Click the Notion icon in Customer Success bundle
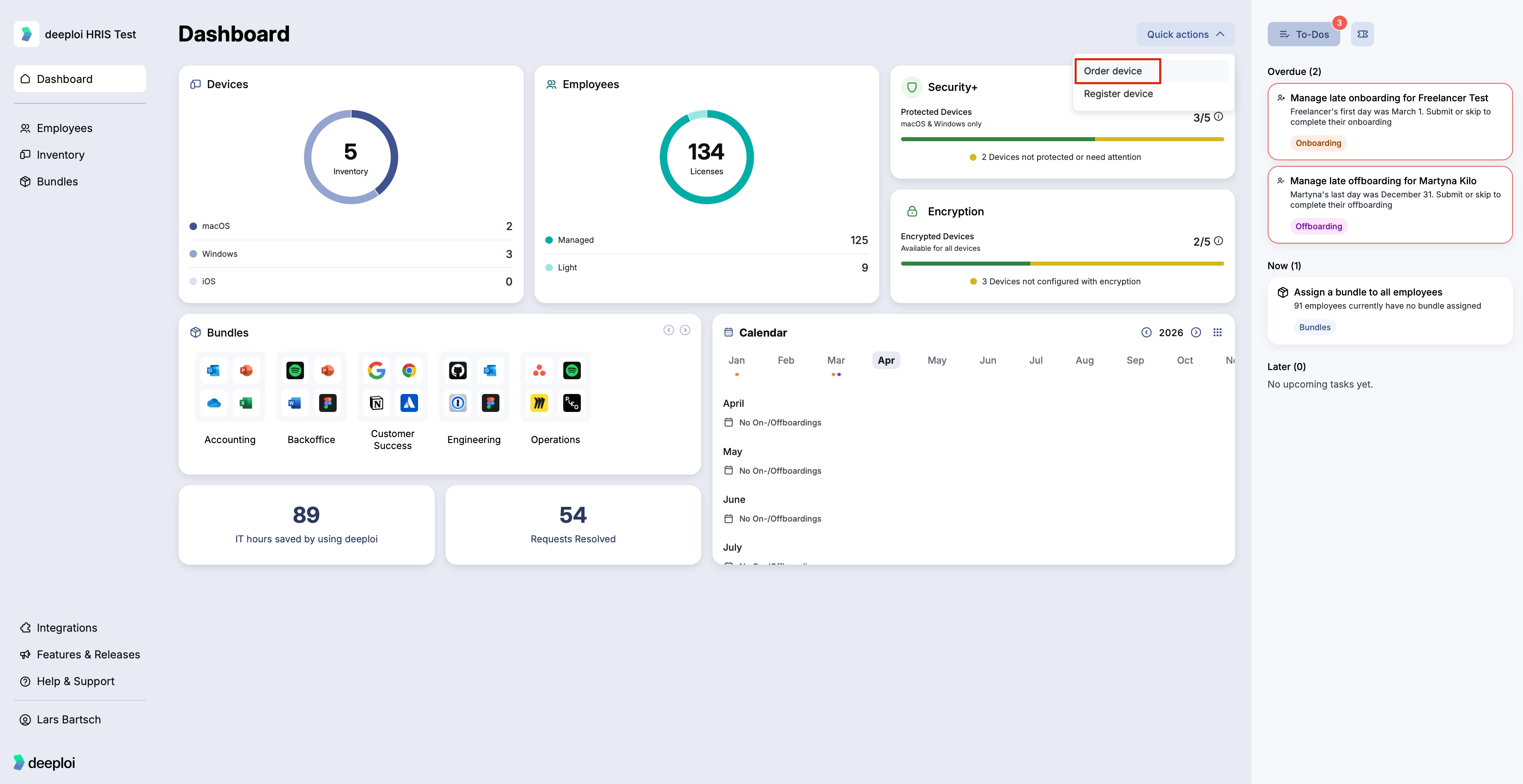1523x784 pixels. point(377,403)
